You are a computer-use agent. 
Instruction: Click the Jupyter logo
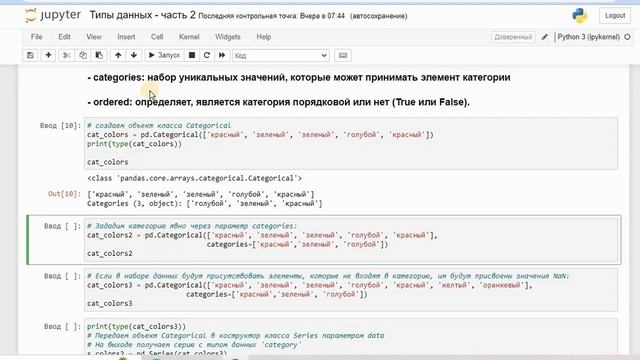pos(53,16)
